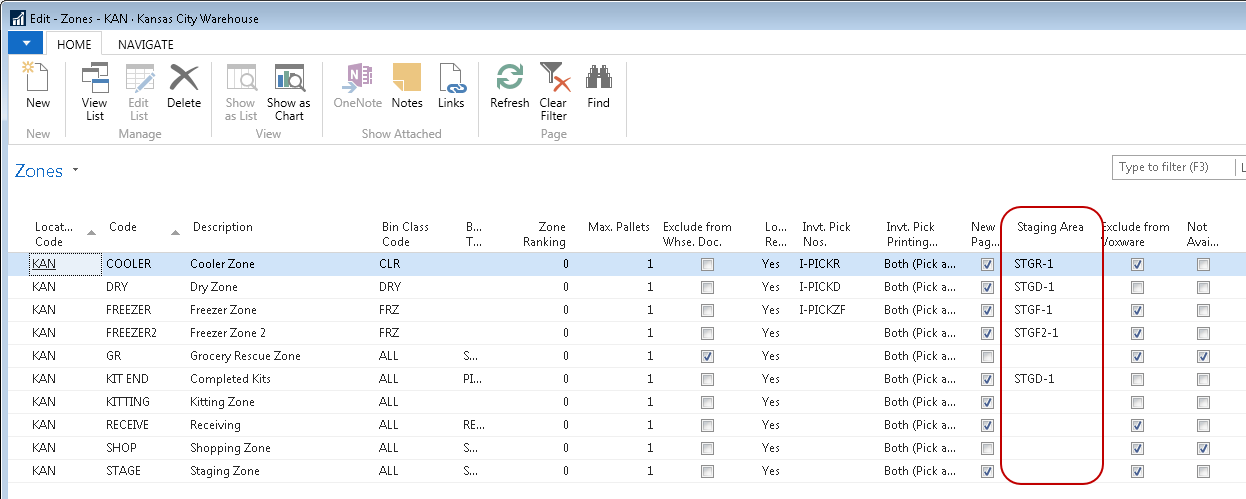Open the KAN location code link
The height and width of the screenshot is (499, 1246).
tap(43, 264)
